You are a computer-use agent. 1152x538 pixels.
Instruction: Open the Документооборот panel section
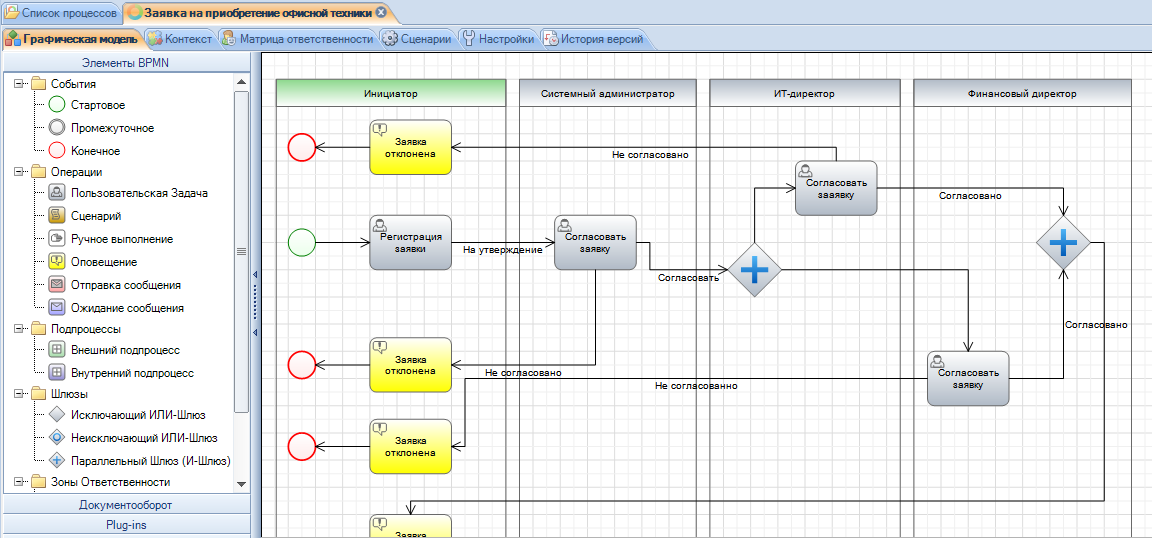[x=126, y=505]
